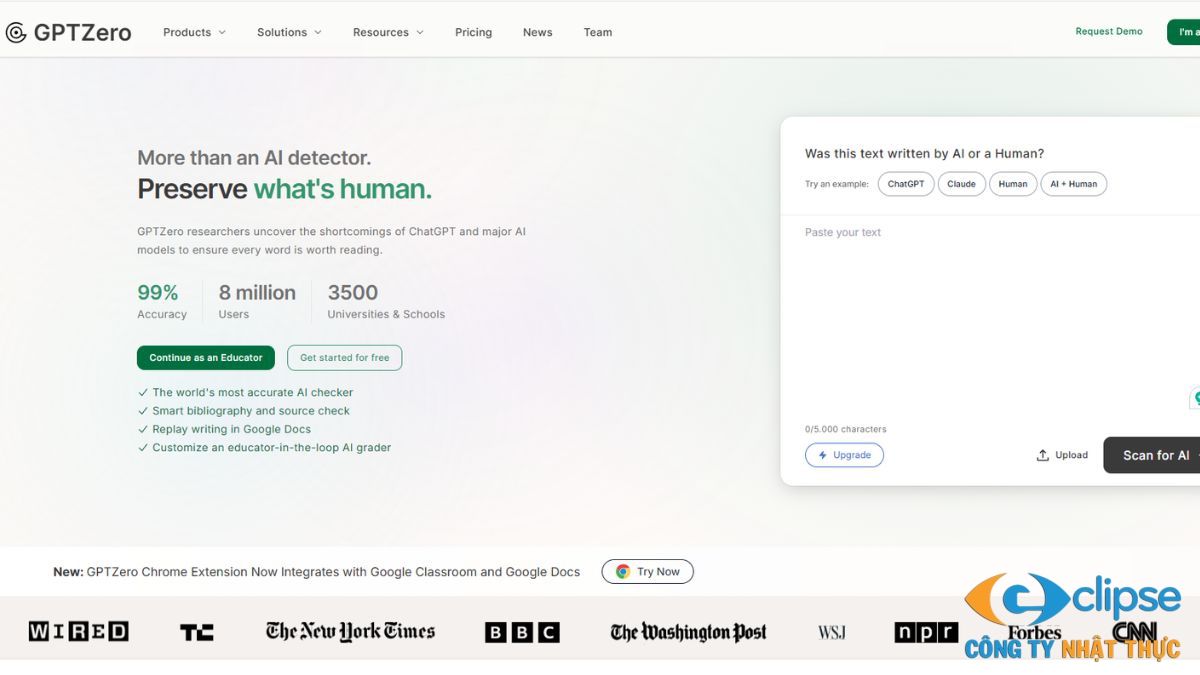
Task: Select the AI + Human example
Action: coord(1074,184)
